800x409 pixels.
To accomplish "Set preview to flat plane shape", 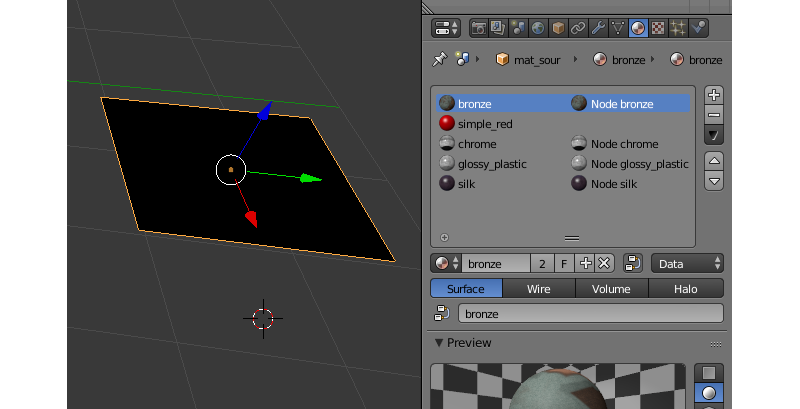I will tap(709, 373).
